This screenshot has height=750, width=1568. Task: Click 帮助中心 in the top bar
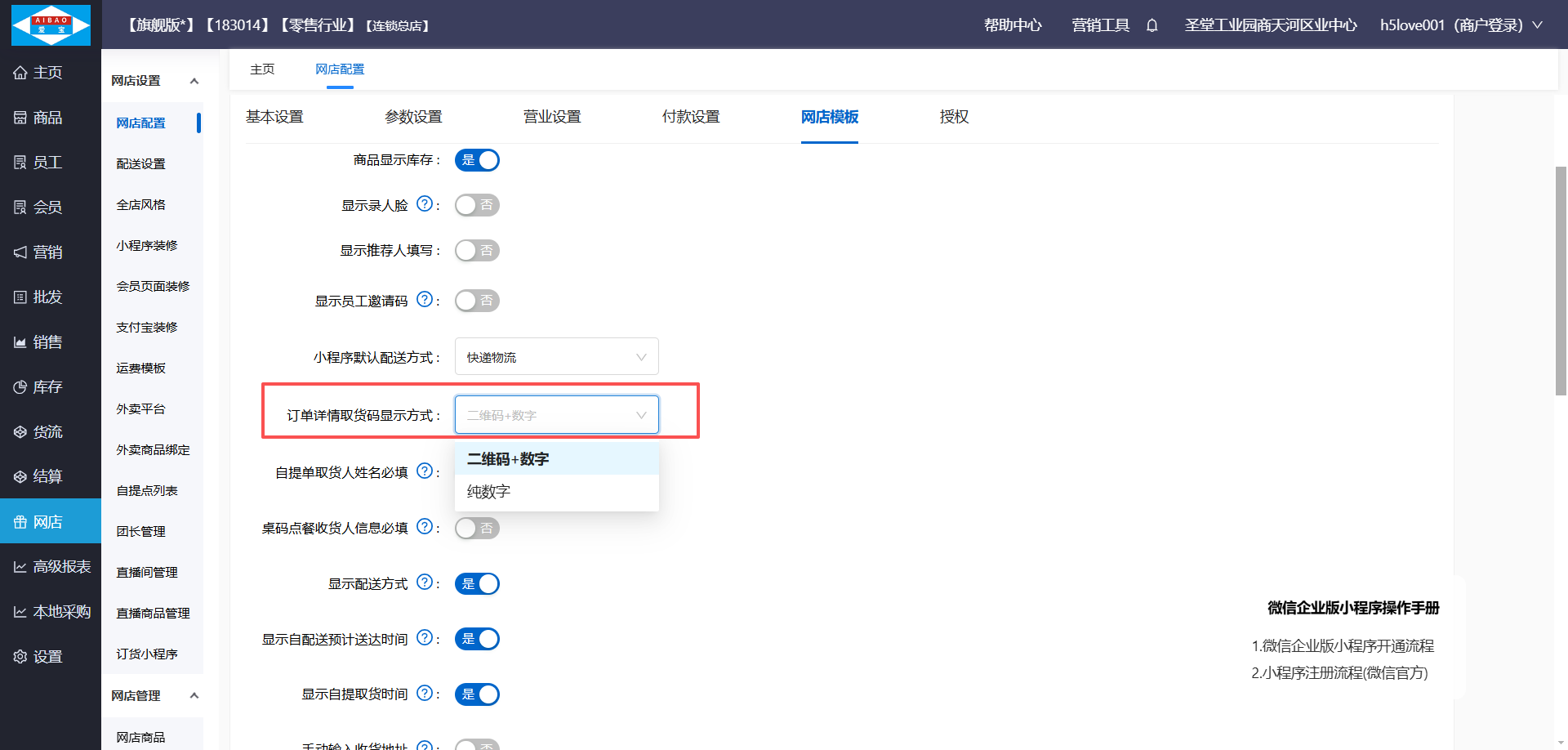click(x=1013, y=25)
